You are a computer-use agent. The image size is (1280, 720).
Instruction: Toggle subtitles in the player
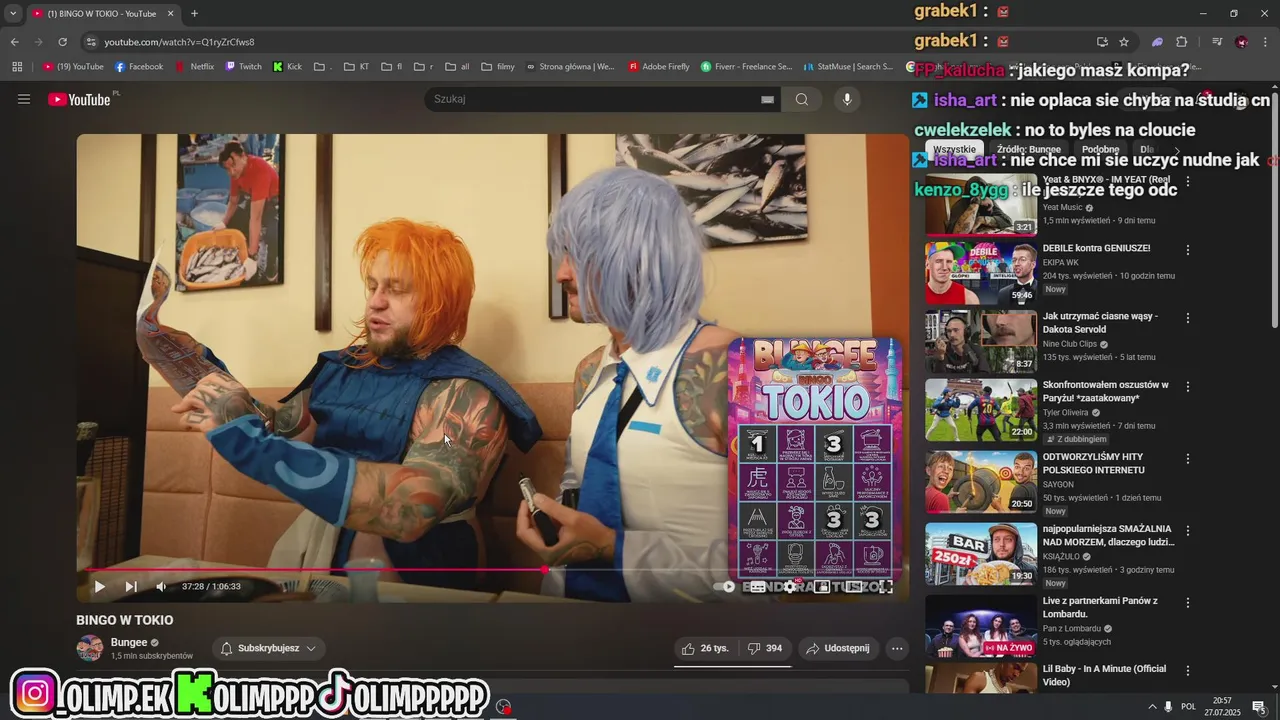point(758,587)
